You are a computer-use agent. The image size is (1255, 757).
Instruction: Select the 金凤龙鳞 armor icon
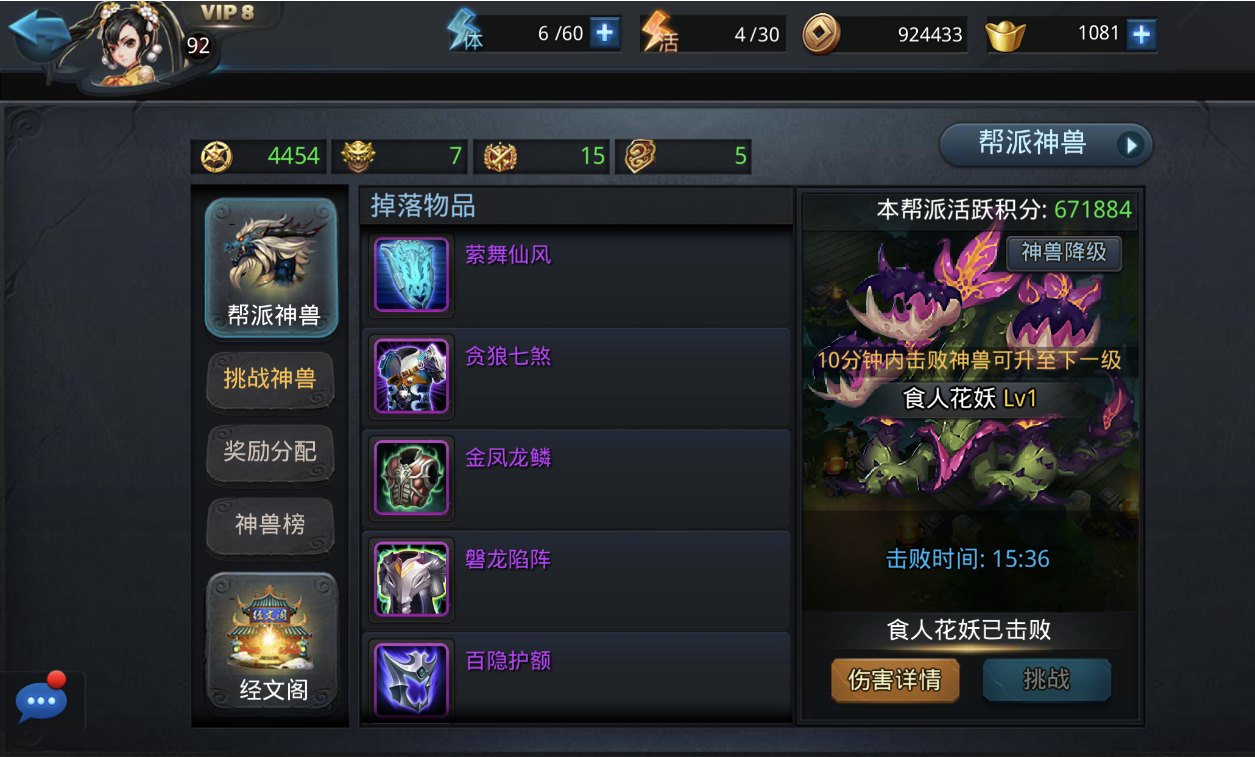point(411,478)
